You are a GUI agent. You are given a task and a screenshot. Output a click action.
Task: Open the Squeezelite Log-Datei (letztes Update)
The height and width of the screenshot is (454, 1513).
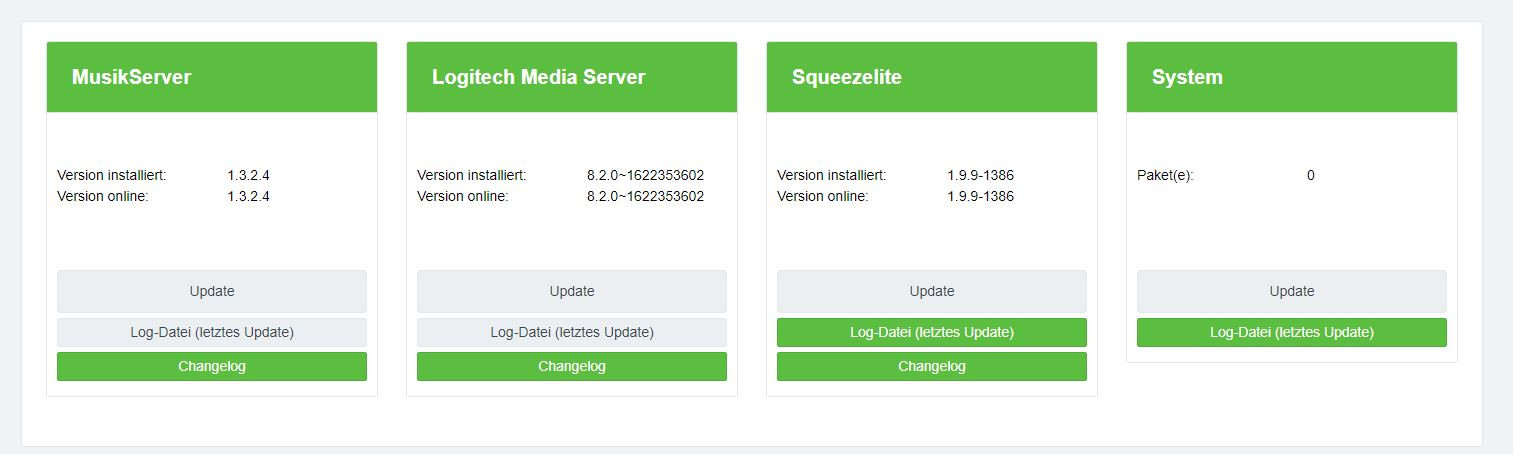932,332
